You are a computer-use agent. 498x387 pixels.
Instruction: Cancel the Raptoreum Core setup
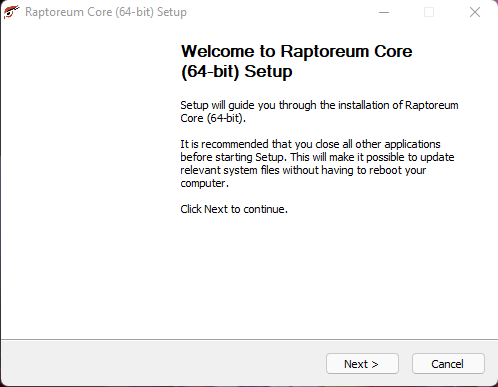(448, 364)
